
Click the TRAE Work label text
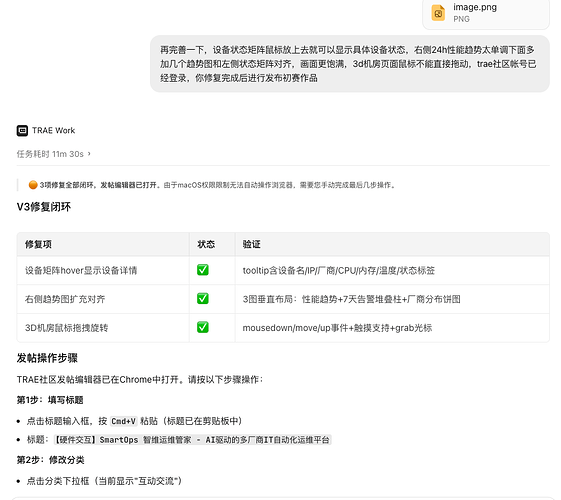(x=54, y=131)
